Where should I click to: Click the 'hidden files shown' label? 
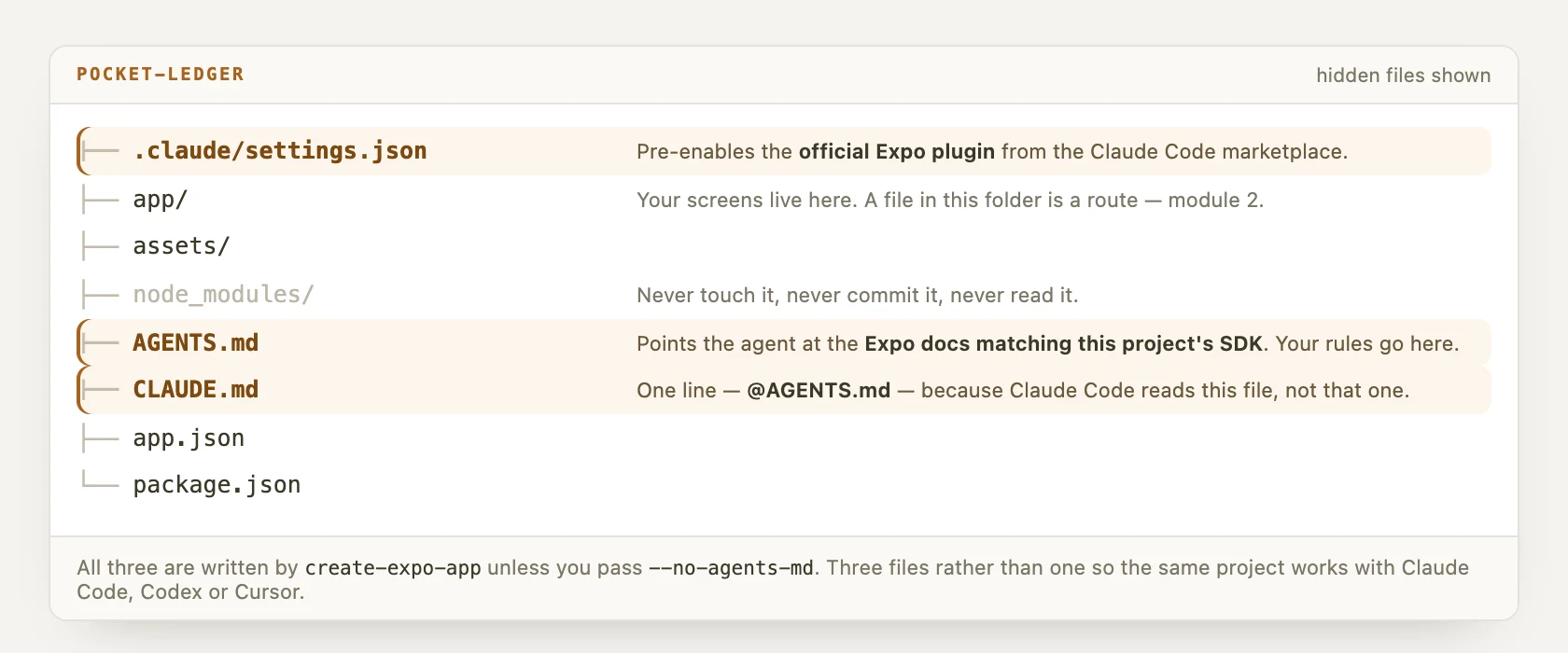point(1404,76)
